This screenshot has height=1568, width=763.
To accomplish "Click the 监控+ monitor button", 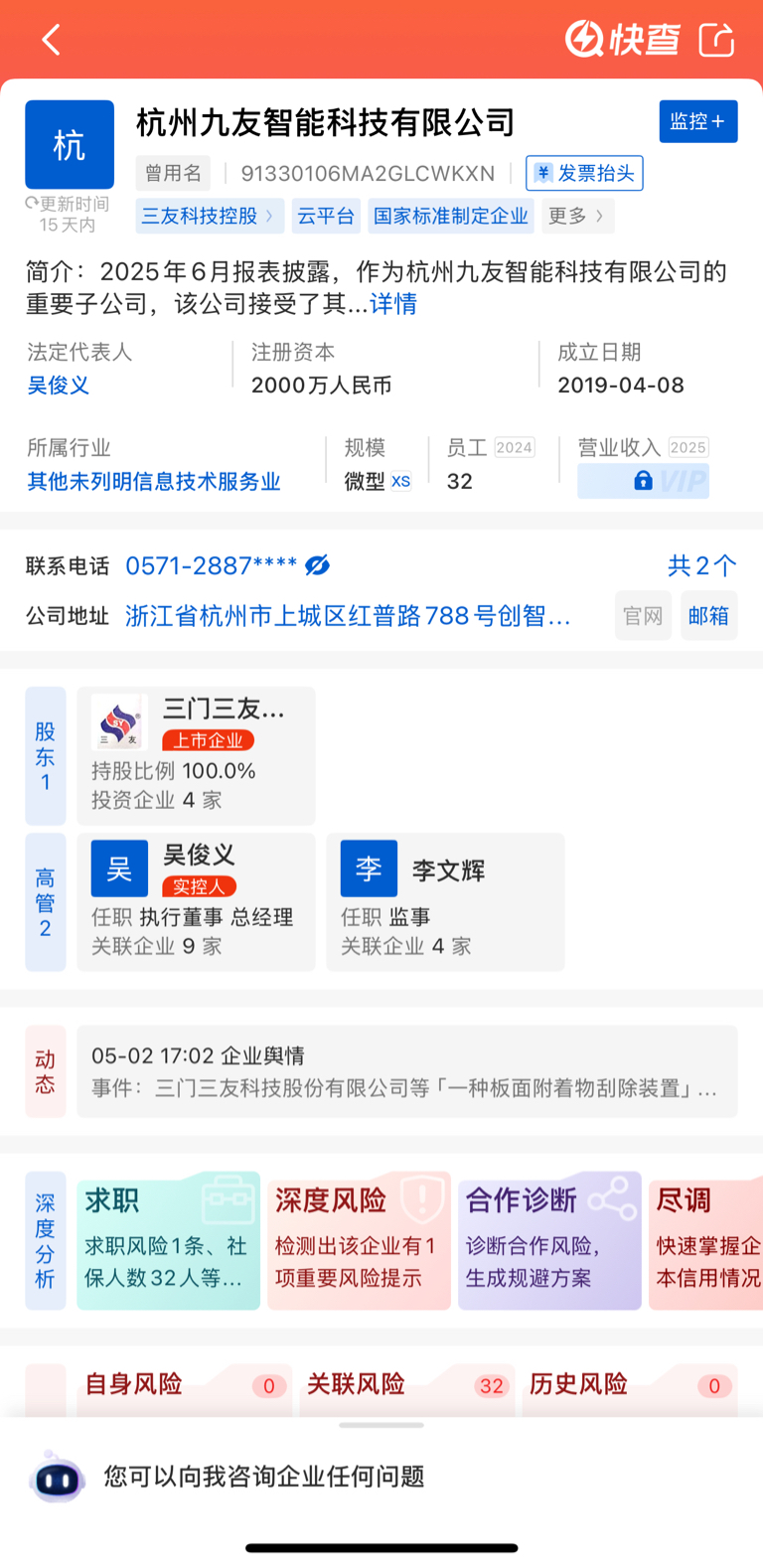I will click(x=697, y=121).
